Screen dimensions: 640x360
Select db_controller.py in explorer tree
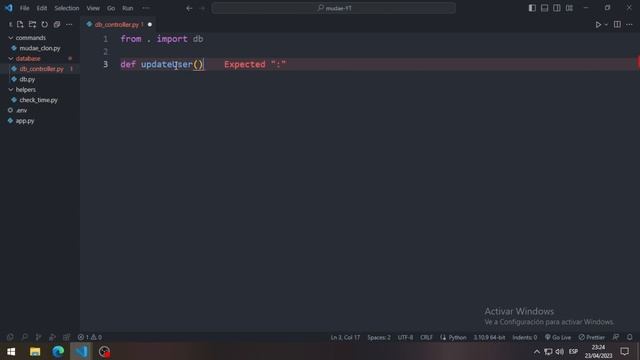41,69
